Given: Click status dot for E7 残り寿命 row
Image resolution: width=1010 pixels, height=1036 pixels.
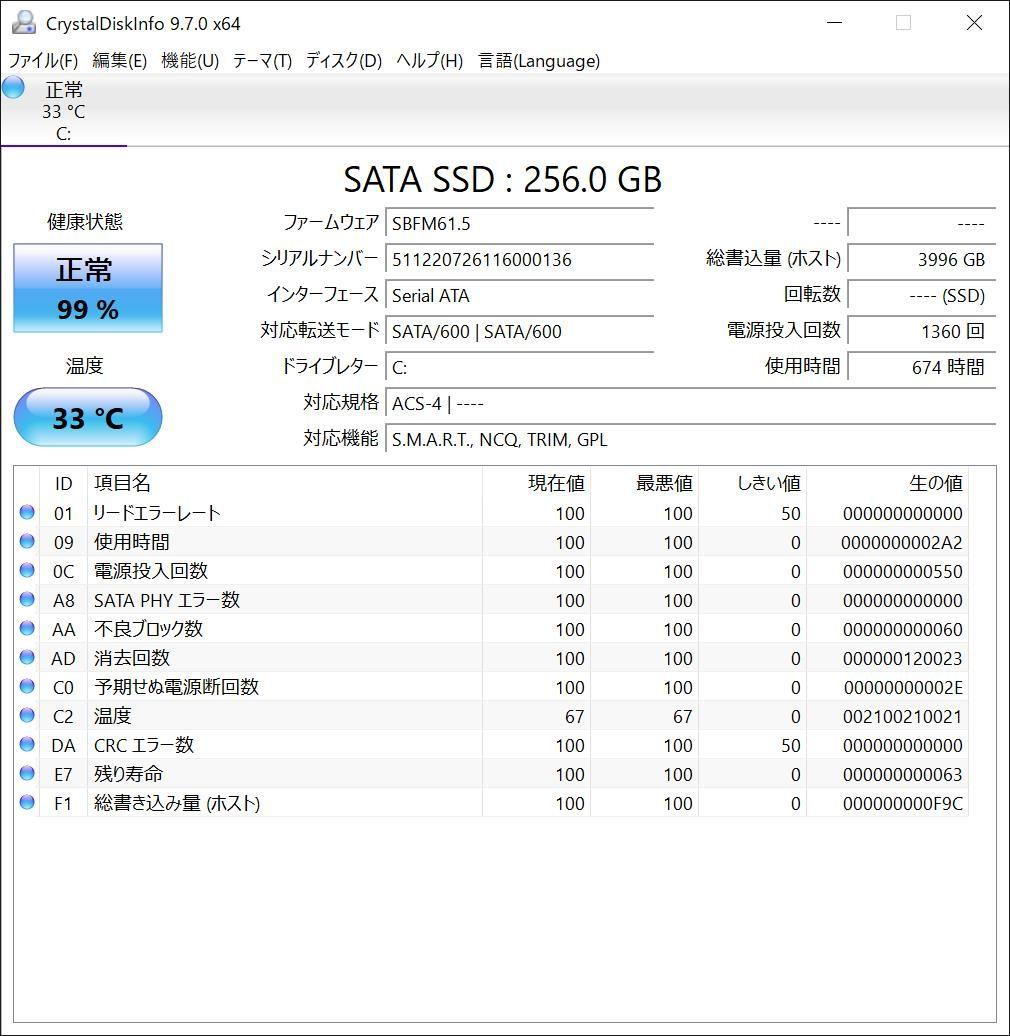Looking at the screenshot, I should (x=27, y=773).
